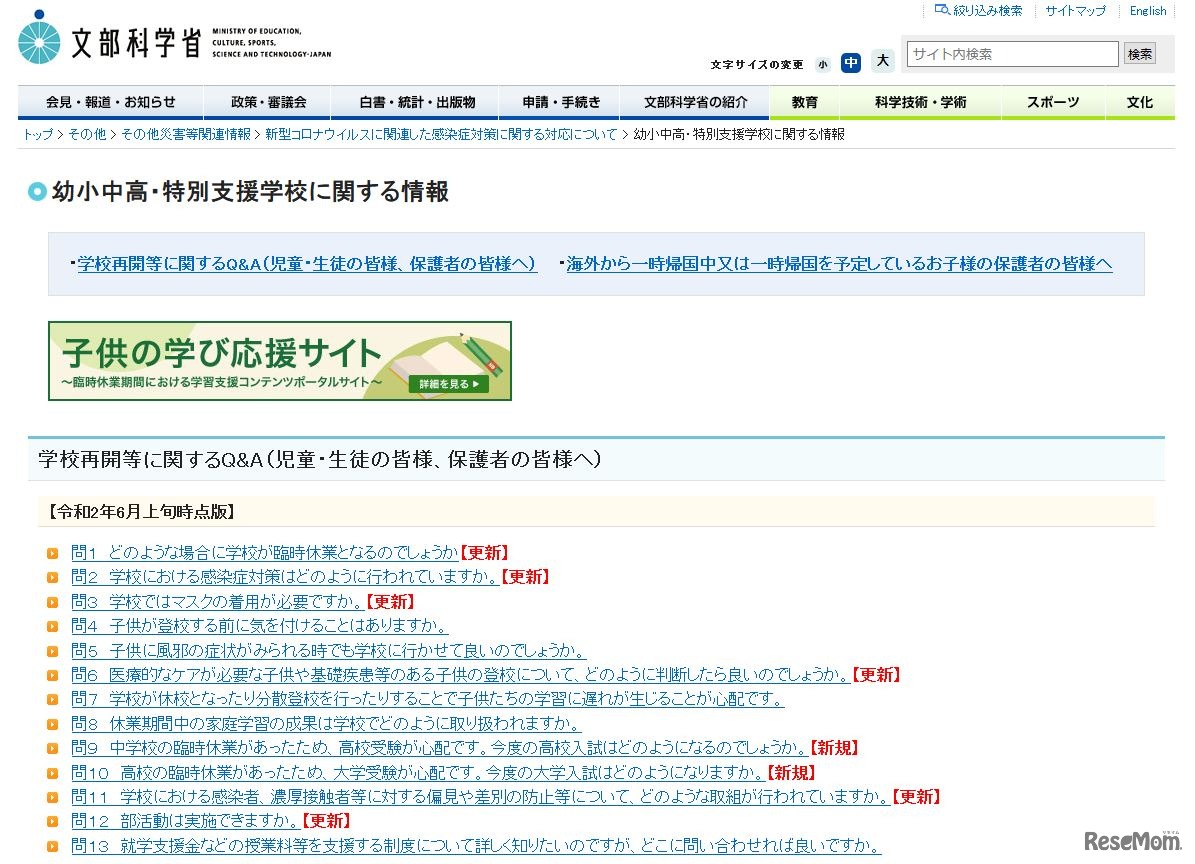Screen dimensions: 1195x864
Task: Switch text size to 大
Action: pyautogui.click(x=882, y=61)
